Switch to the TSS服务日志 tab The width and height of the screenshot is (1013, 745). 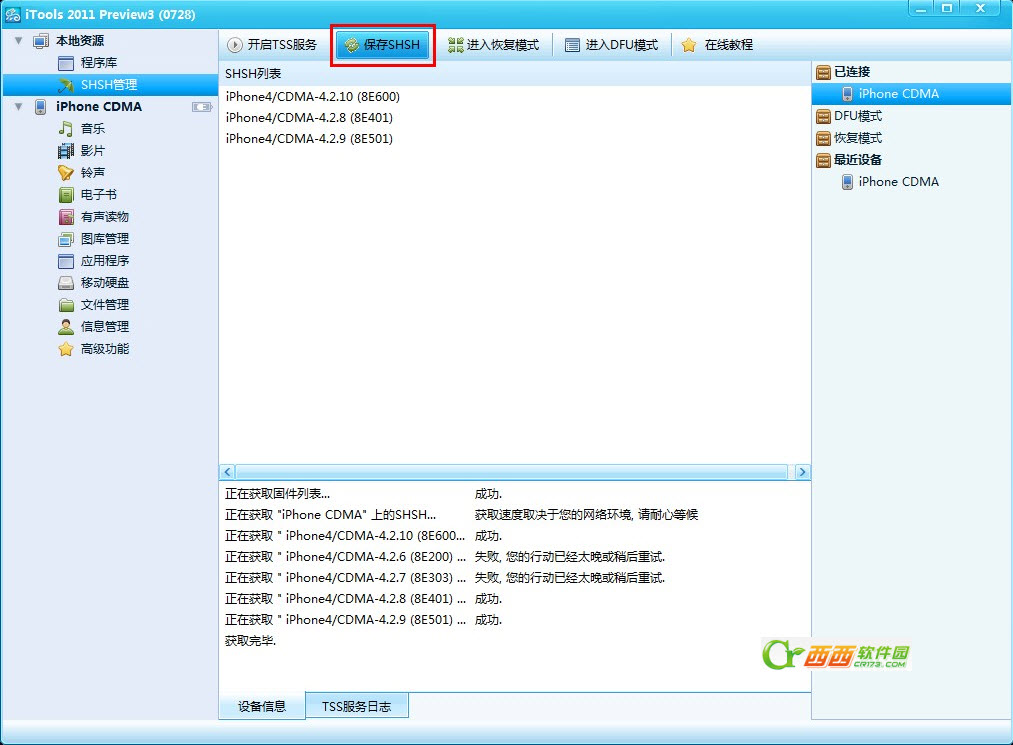[357, 706]
